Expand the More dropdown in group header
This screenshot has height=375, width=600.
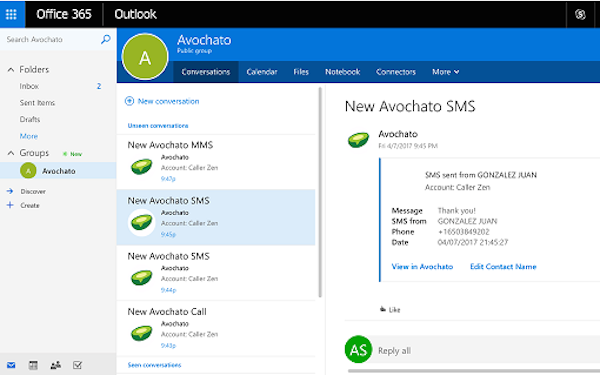pyautogui.click(x=445, y=72)
